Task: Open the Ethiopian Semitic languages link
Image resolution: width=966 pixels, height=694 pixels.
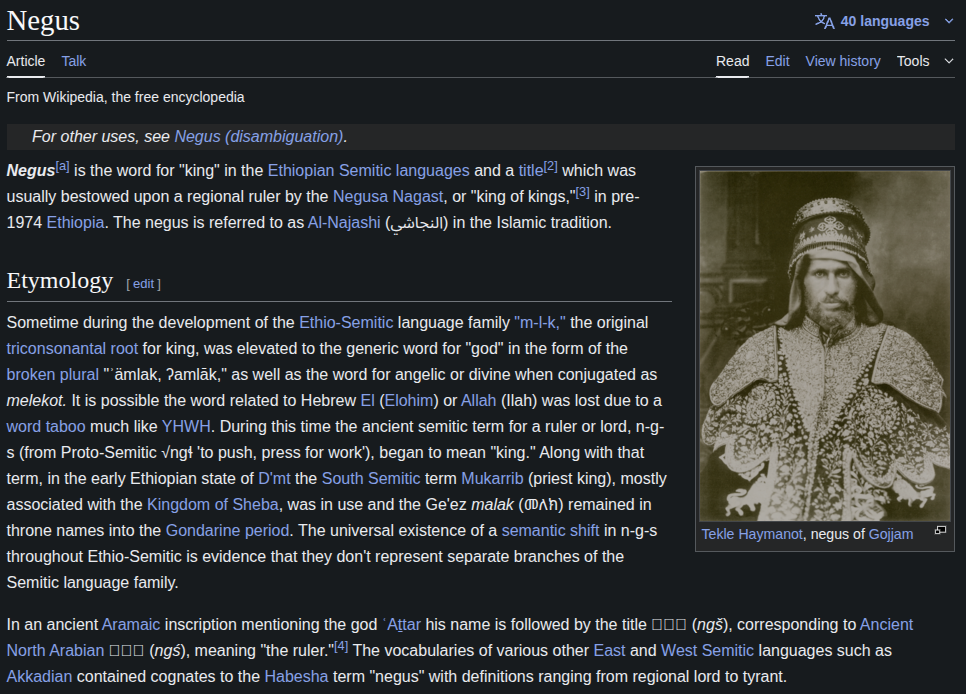Action: pos(368,171)
